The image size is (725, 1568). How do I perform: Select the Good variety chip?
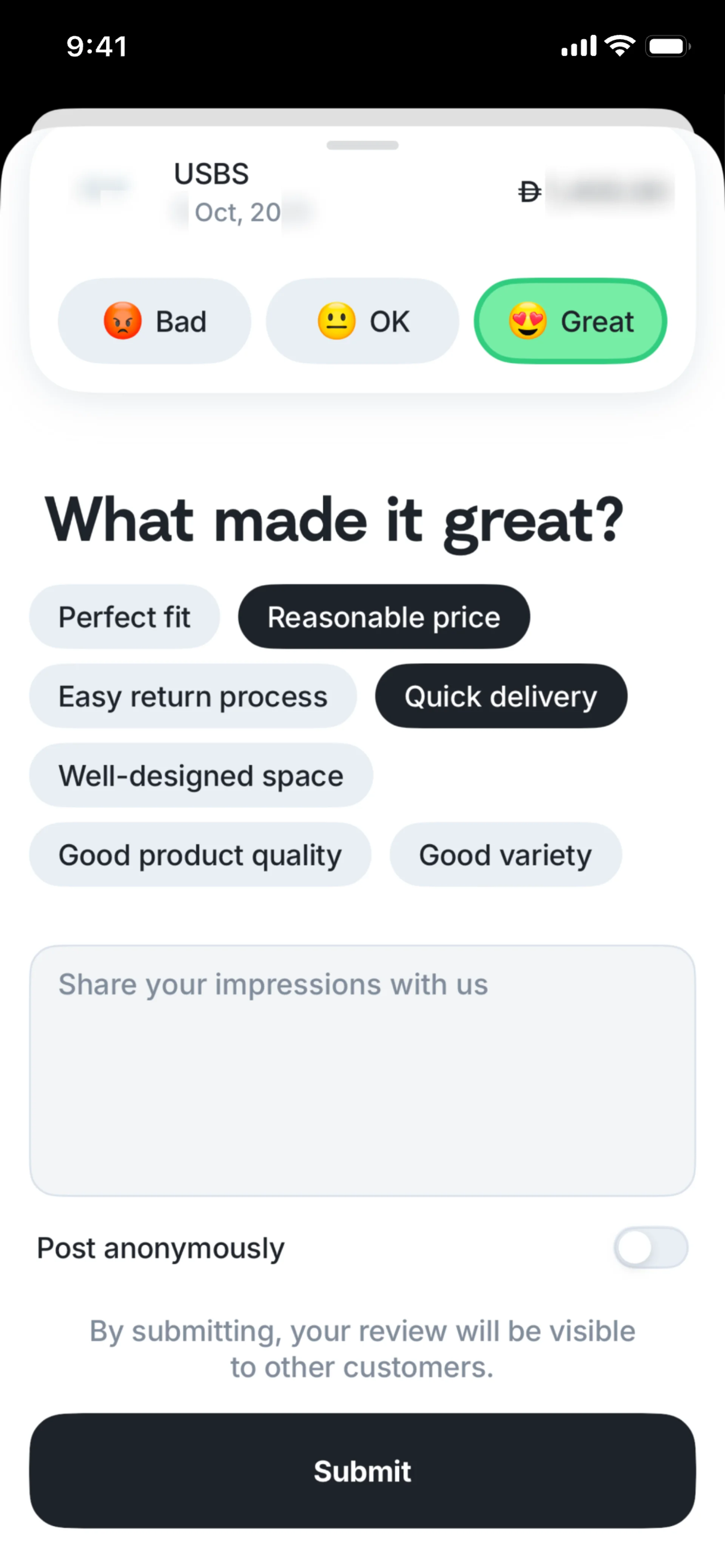[x=505, y=855]
